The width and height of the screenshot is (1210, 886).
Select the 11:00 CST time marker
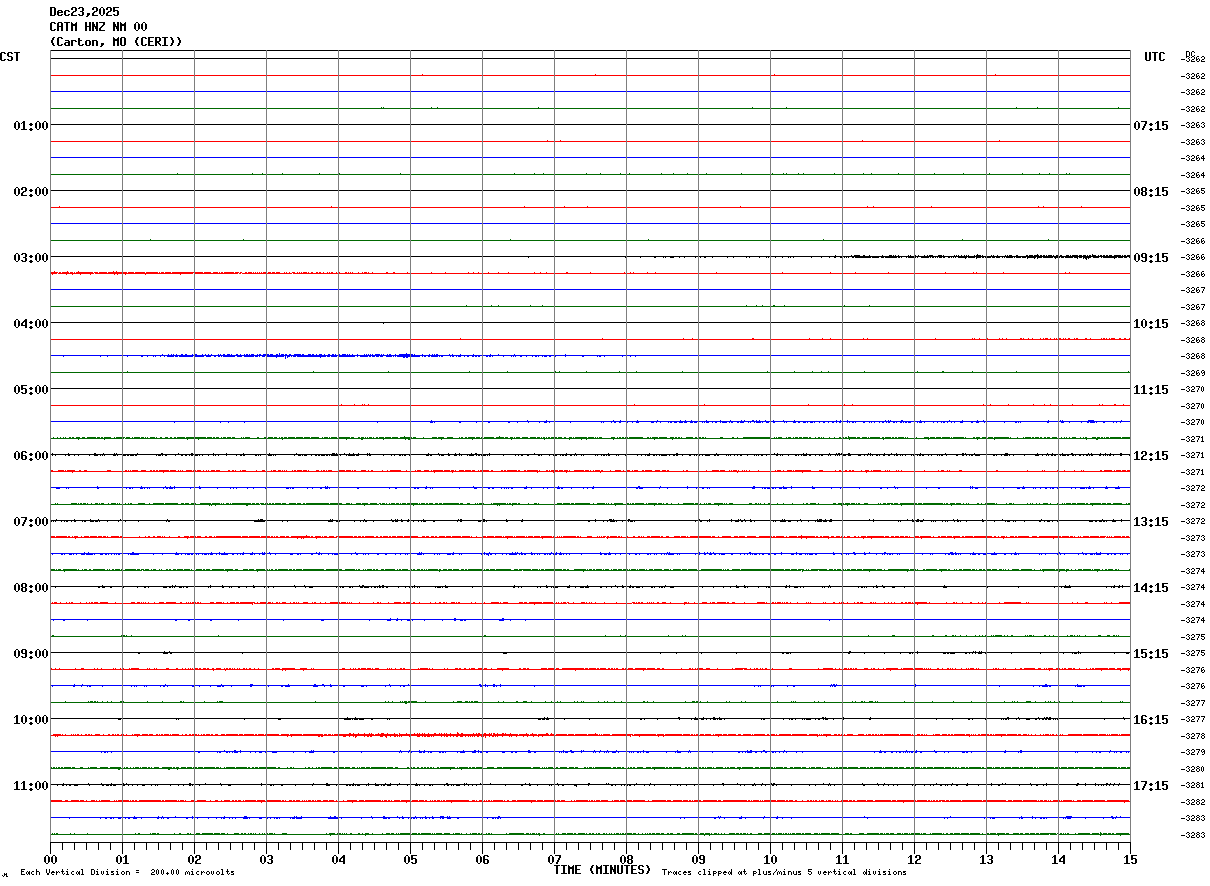click(31, 786)
